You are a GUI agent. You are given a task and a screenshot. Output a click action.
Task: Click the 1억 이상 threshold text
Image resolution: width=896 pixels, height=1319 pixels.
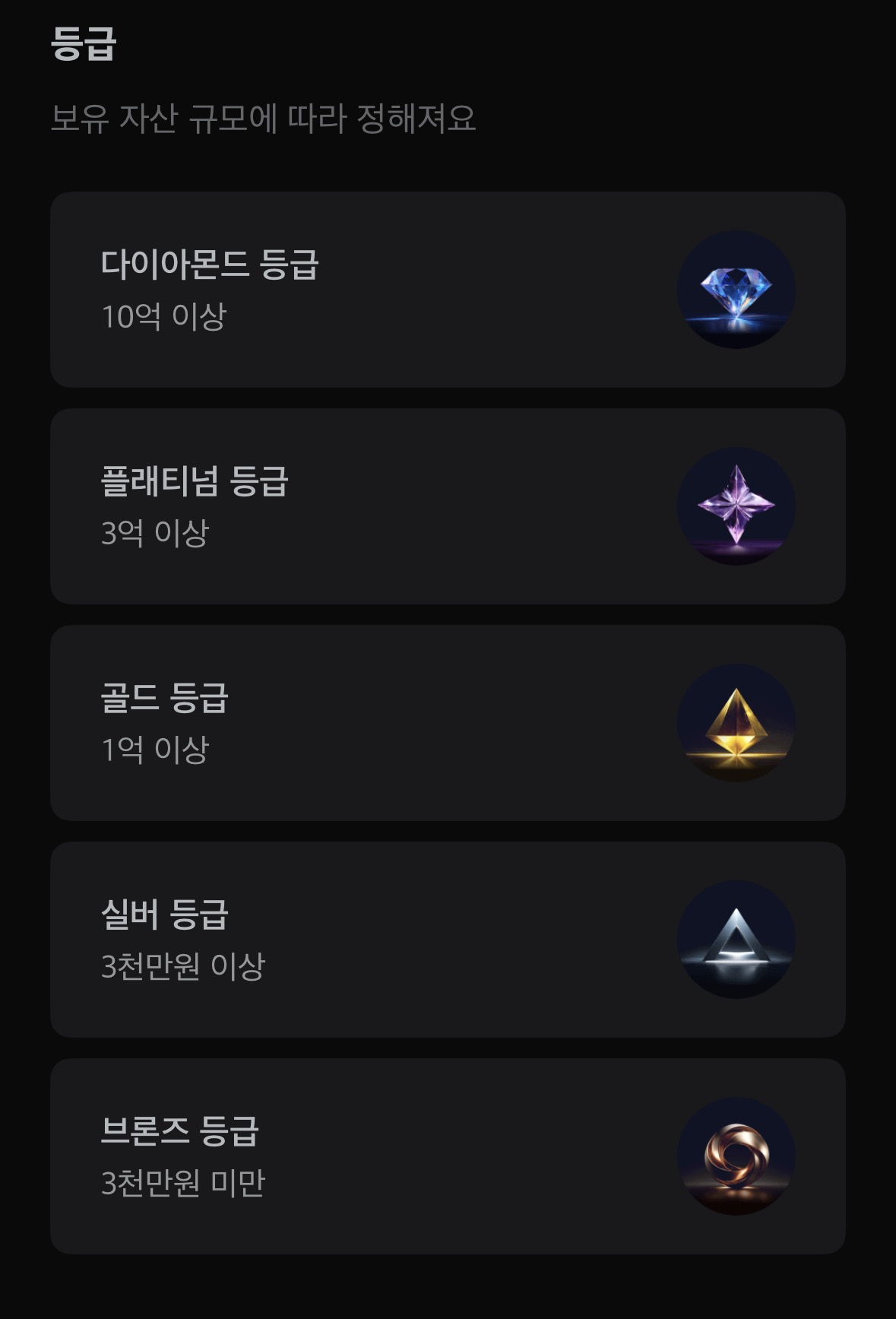(x=154, y=750)
